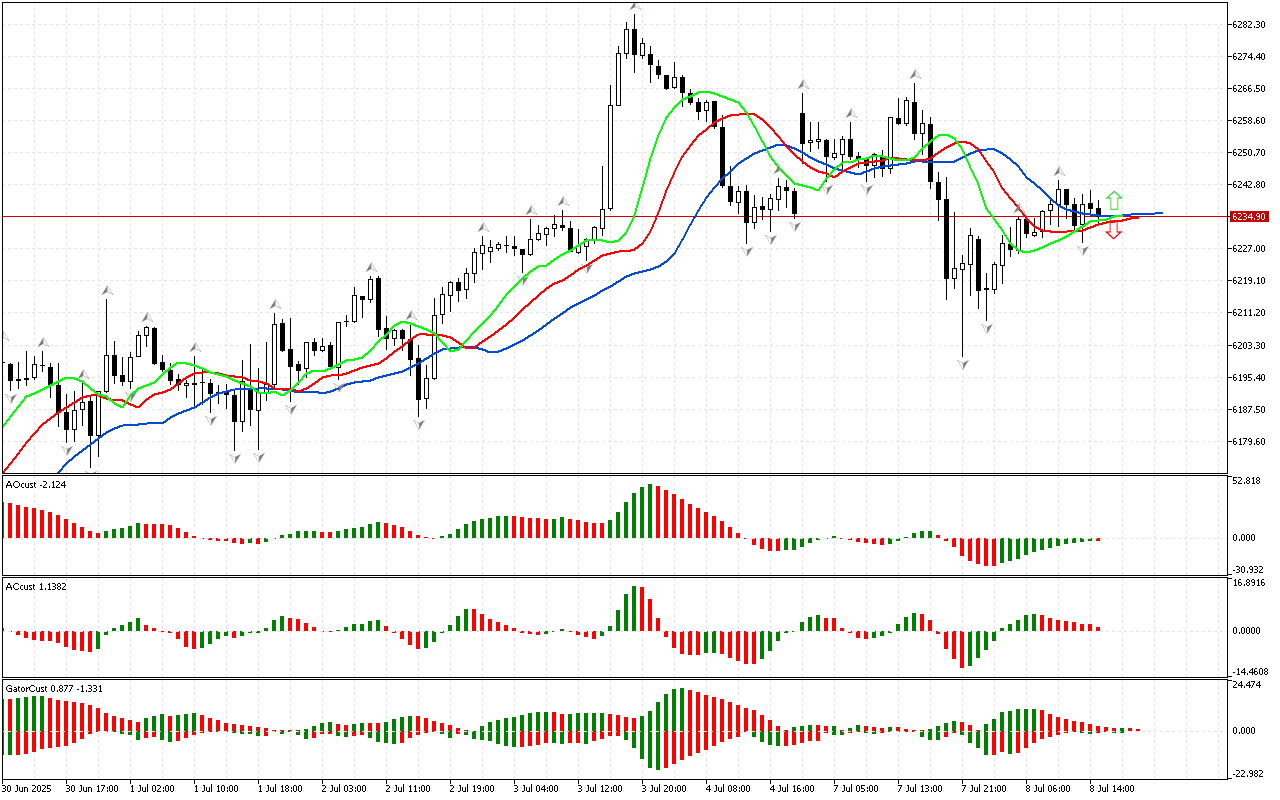Click the tallest green bar in ACcust histogram

coord(636,608)
